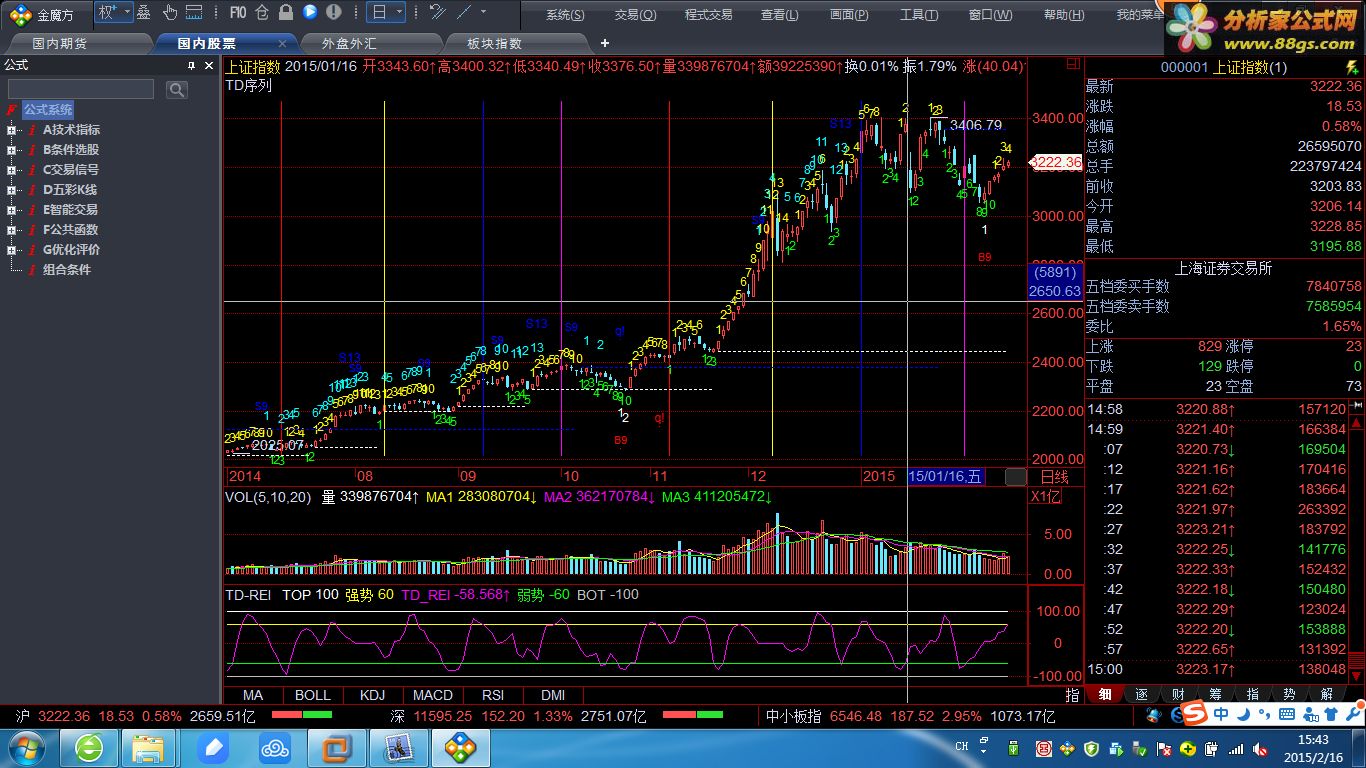Pin the 公式 panel with pushpin icon
Screen dimensions: 1366x768
193,65
